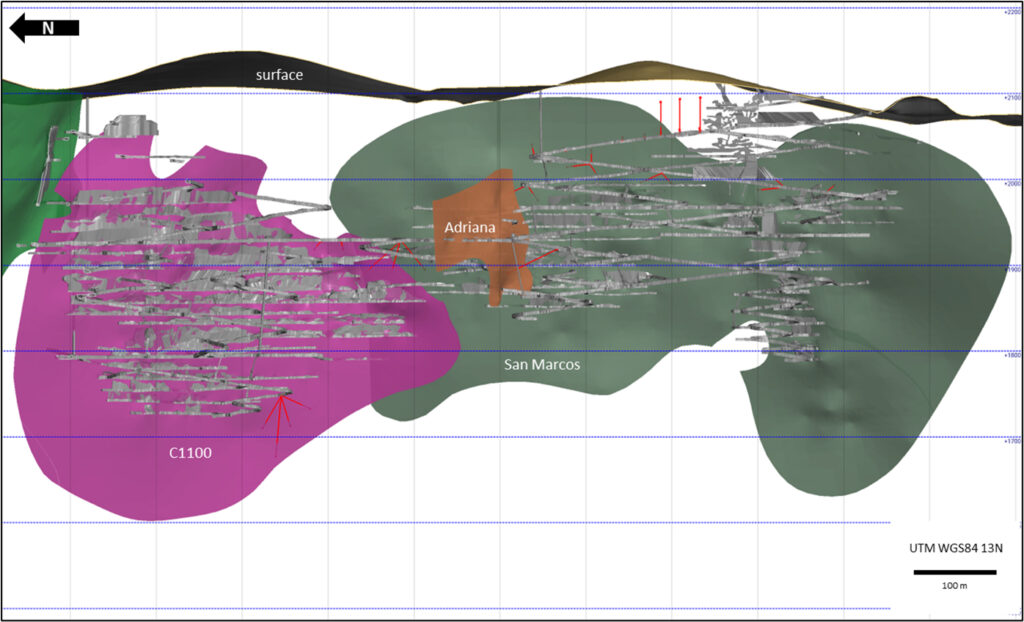Click the red arrows cluster inside C1100
The image size is (1024, 622).
pos(283,412)
